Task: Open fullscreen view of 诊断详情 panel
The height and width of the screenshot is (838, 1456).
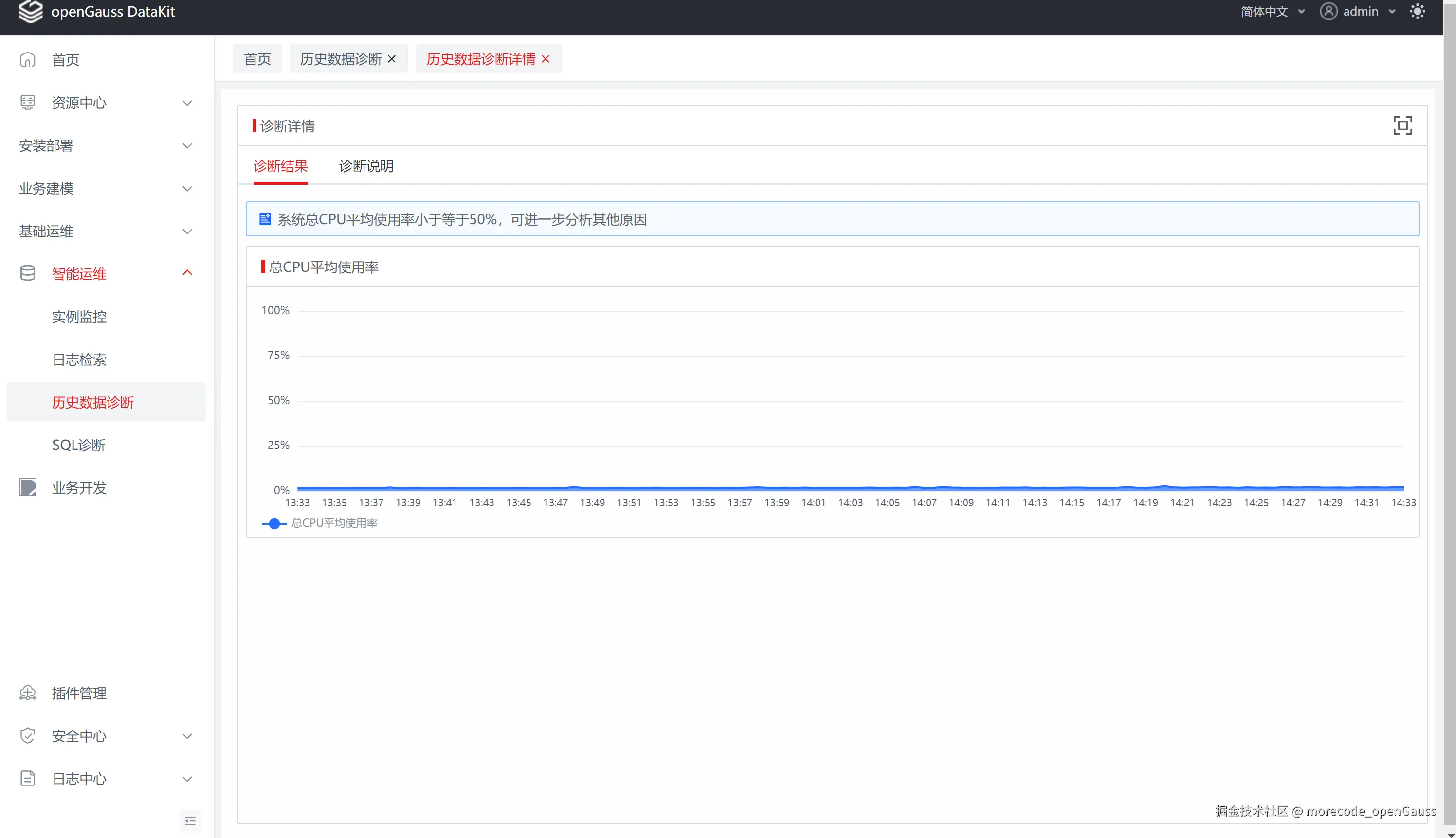Action: click(x=1403, y=125)
